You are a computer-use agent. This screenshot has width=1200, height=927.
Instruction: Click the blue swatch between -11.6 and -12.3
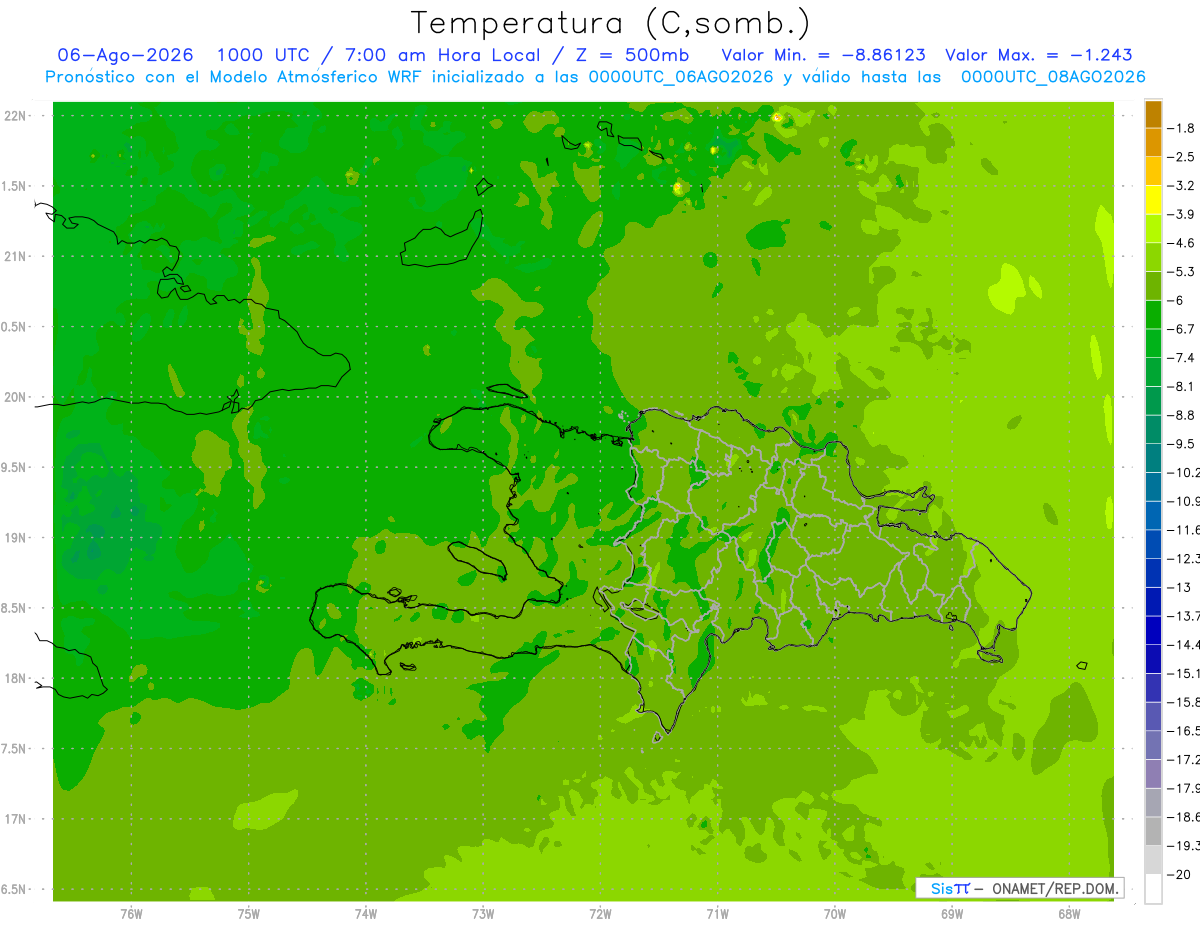coord(1153,544)
